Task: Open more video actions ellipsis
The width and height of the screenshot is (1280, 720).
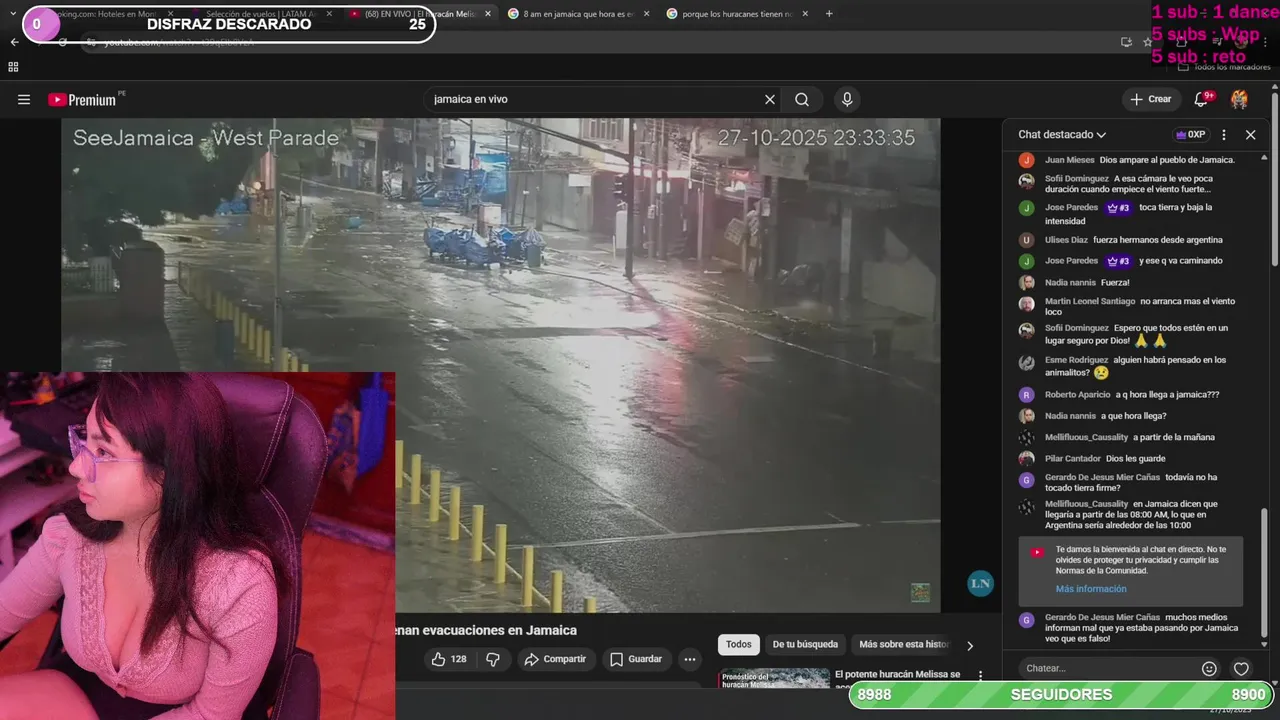Action: coord(689,659)
